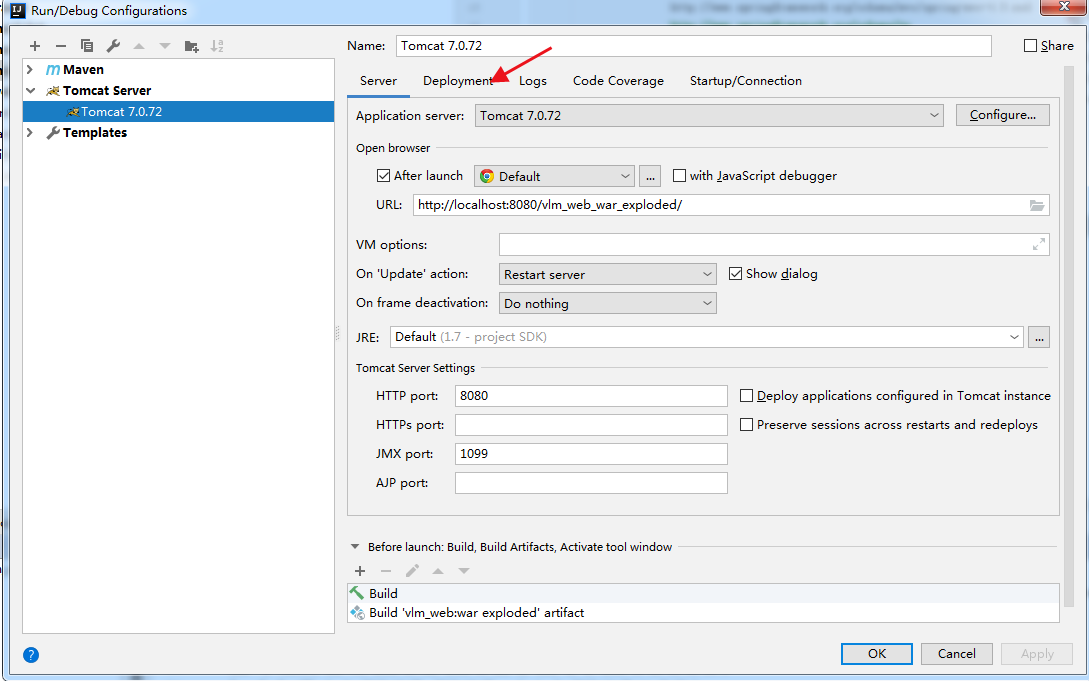This screenshot has height=681, width=1089.
Task: Click the Apply button
Action: pyautogui.click(x=1037, y=654)
